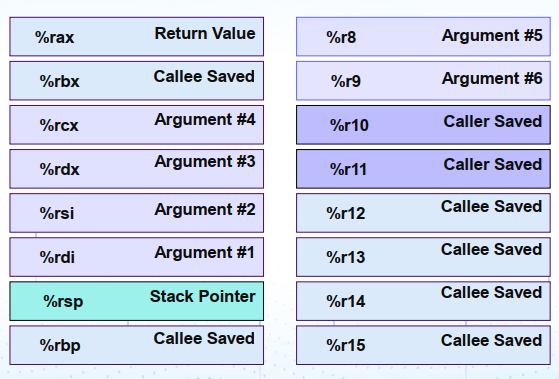Click the %r13 Callee Saved register
This screenshot has height=379, width=559.
point(423,257)
